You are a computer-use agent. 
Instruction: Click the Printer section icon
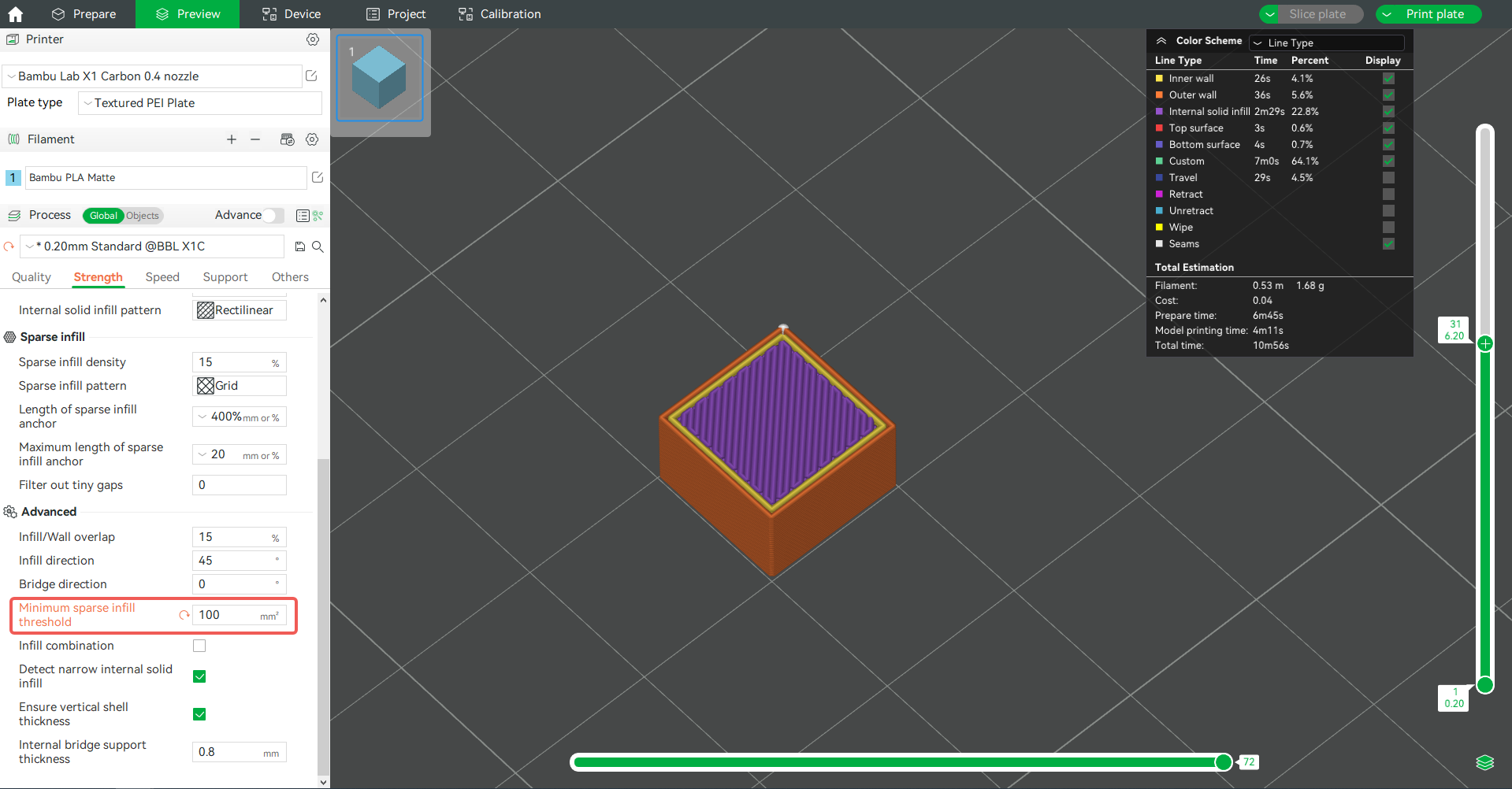click(x=13, y=39)
